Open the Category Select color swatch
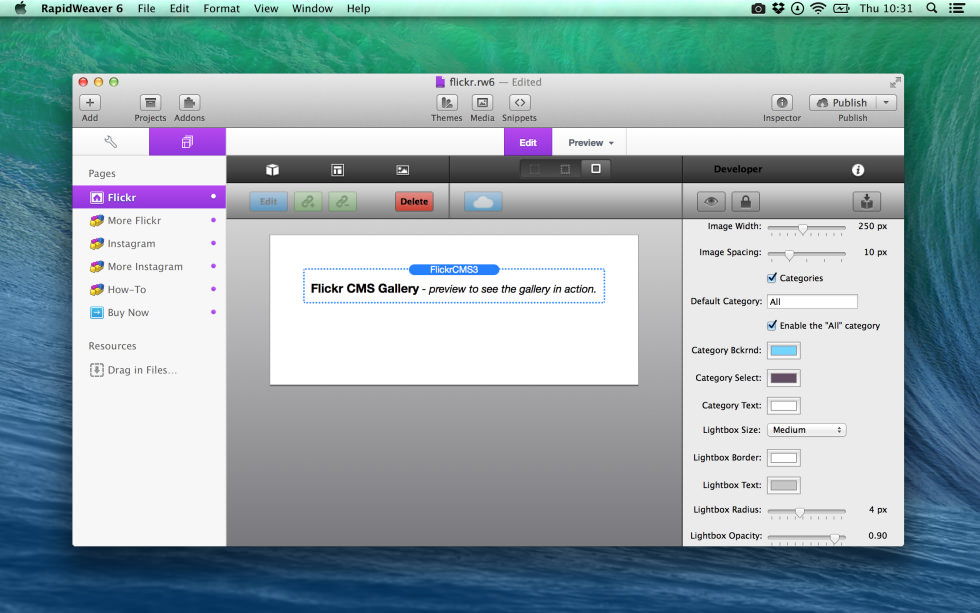 (784, 378)
